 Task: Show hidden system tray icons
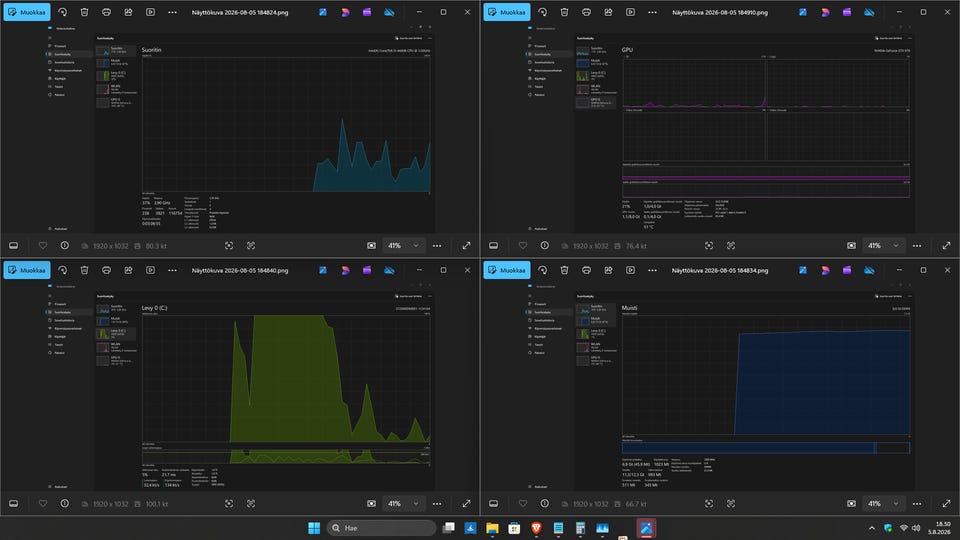coord(872,528)
